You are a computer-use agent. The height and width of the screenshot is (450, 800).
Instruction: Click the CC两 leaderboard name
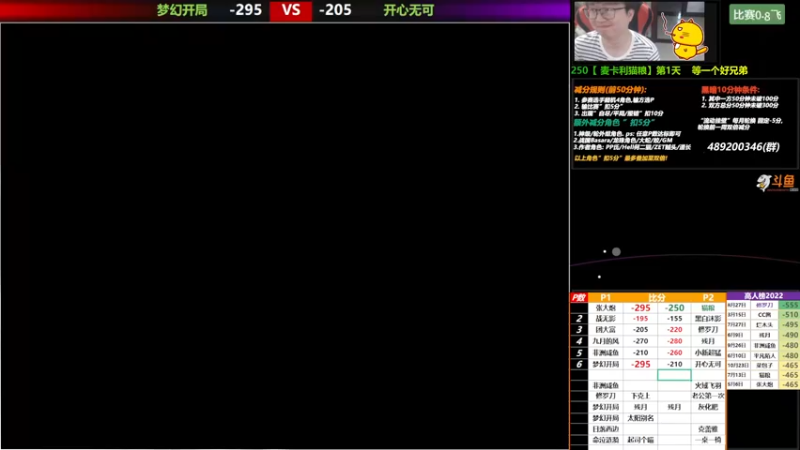[x=764, y=315]
